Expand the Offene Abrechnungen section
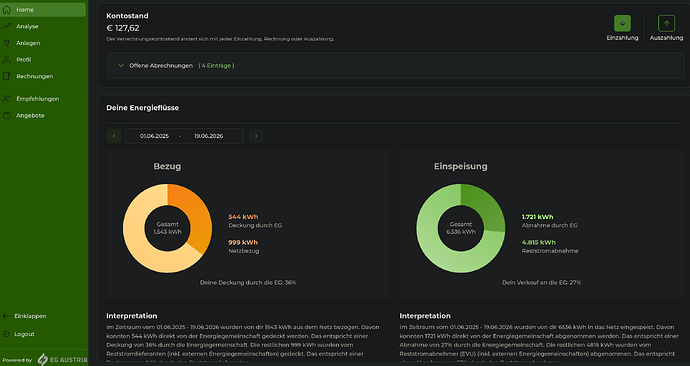690x366 pixels. tap(396, 66)
